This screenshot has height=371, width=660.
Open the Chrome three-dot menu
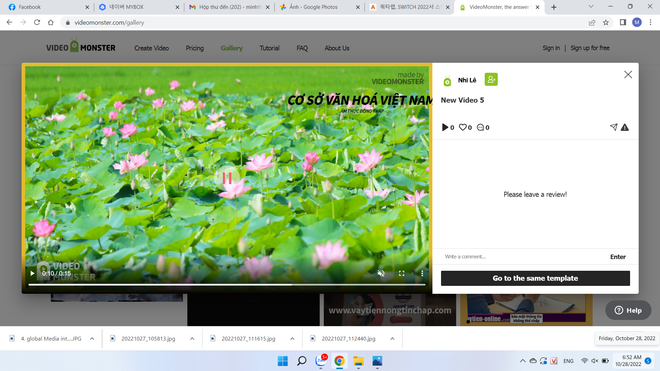[x=650, y=22]
